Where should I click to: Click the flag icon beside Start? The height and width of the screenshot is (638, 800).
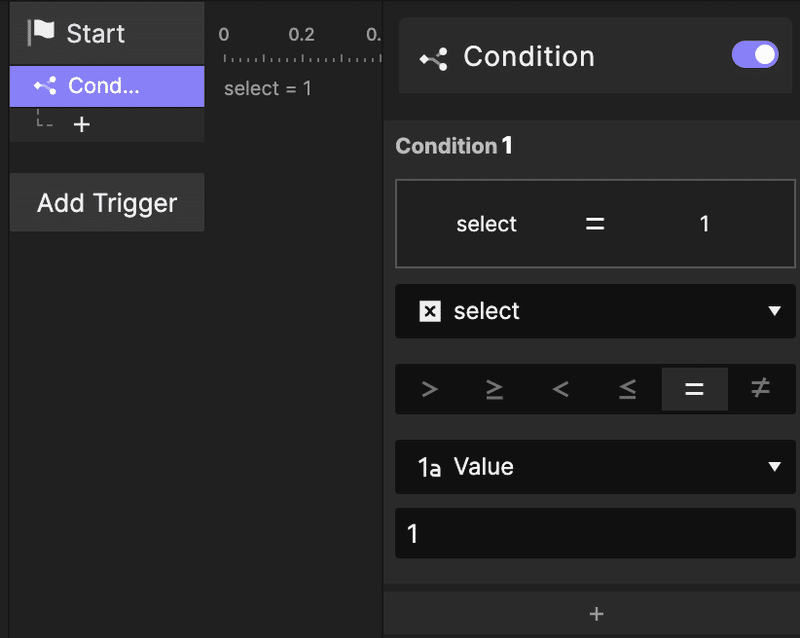point(41,31)
